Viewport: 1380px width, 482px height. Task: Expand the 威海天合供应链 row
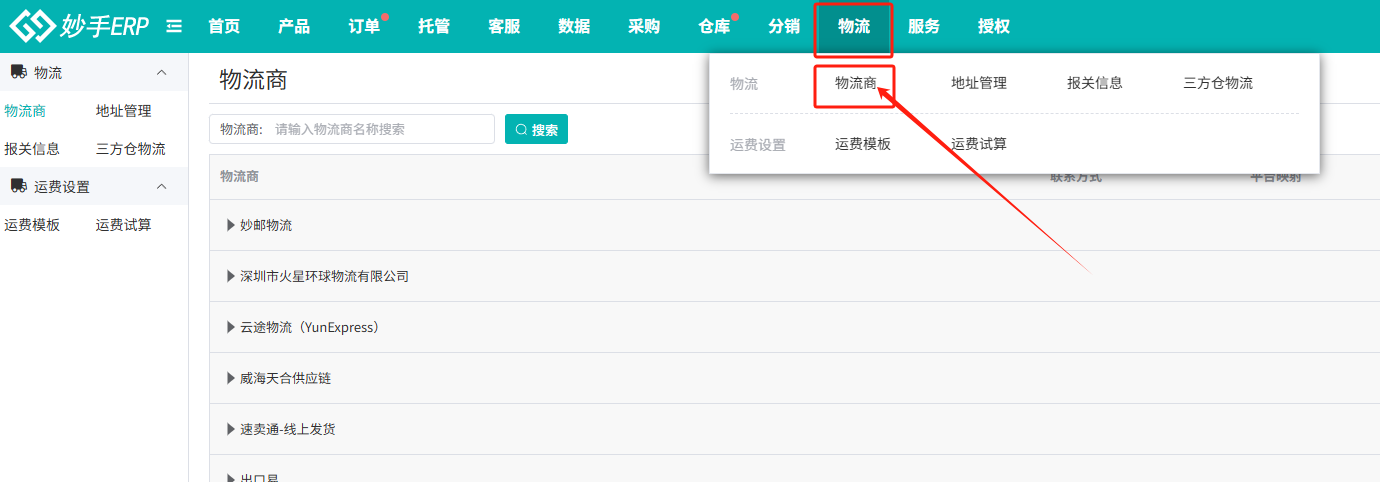[x=231, y=378]
